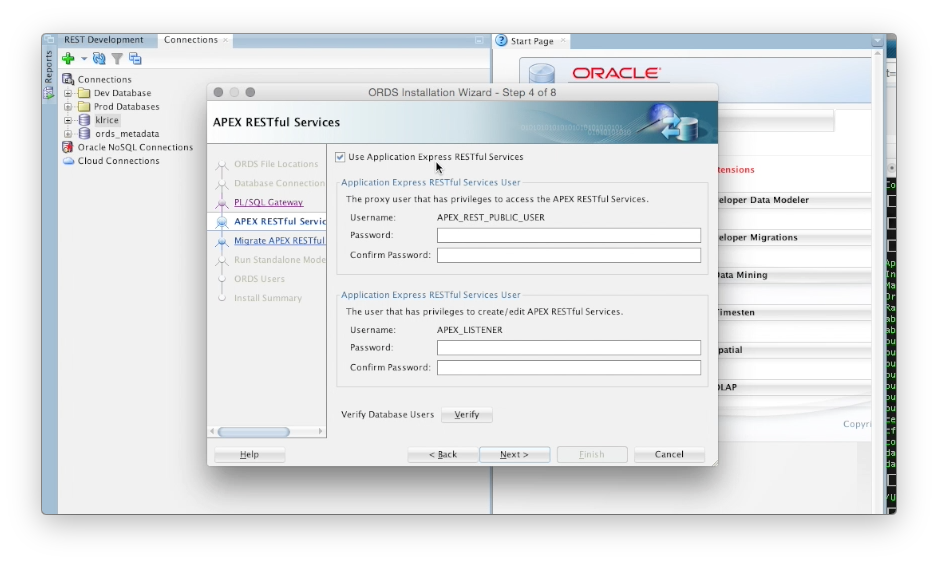This screenshot has width=938, height=564.
Task: Click the Verify button
Action: (x=467, y=414)
